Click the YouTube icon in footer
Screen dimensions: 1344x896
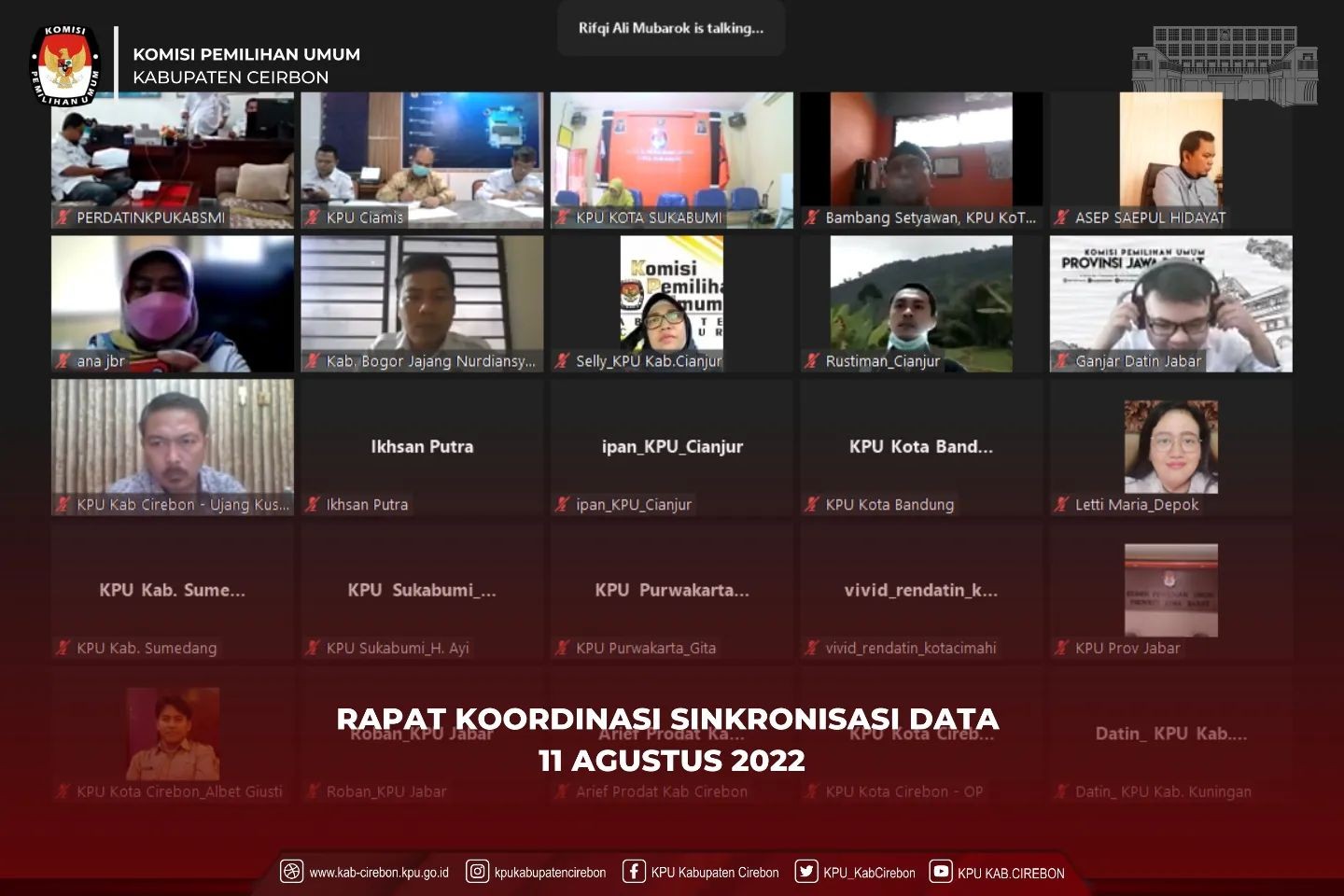click(x=941, y=872)
